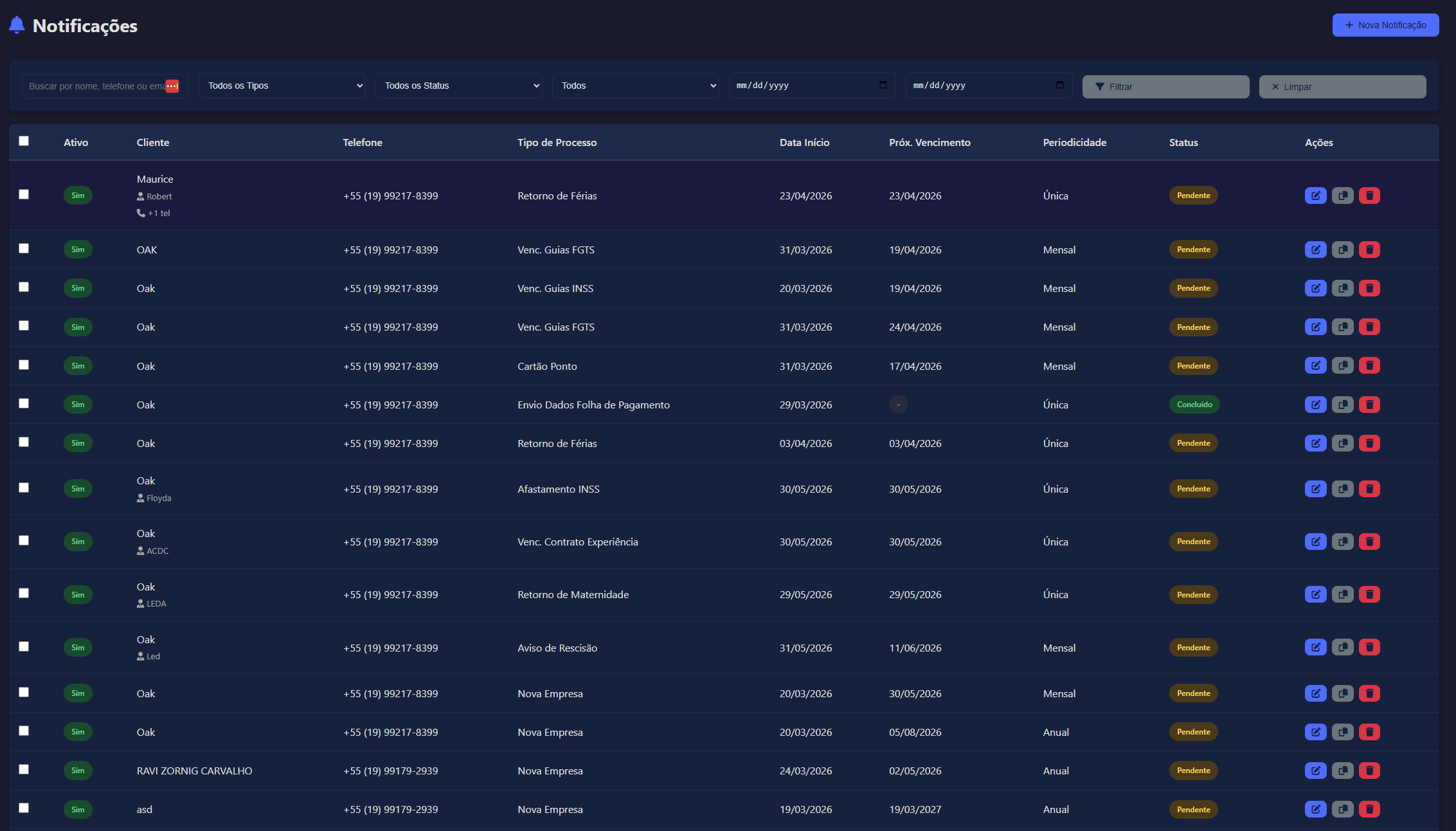Viewport: 1456px width, 831px height.
Task: Expand the Todos os Status dropdown
Action: pos(458,86)
